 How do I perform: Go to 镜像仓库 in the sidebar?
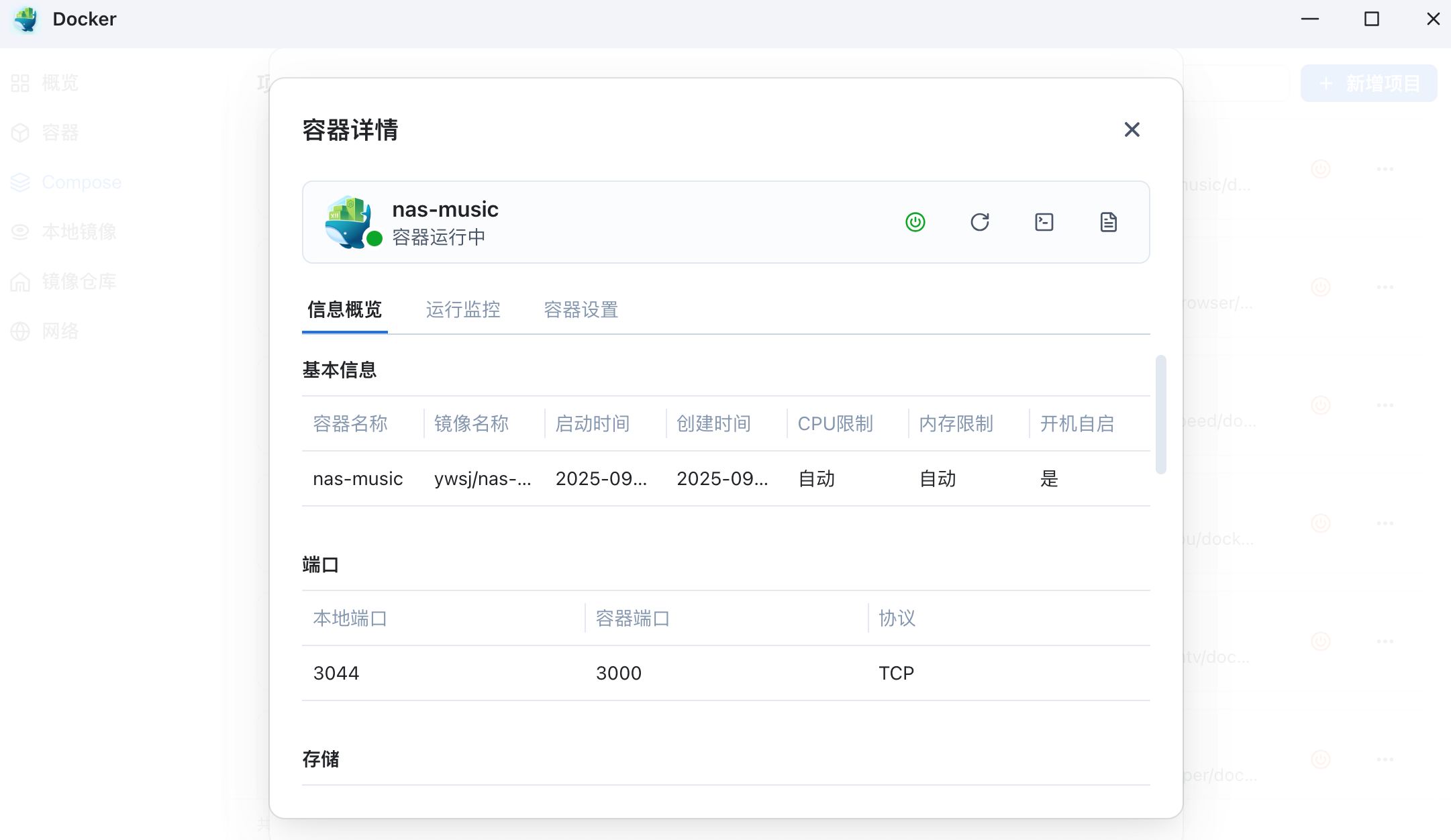pos(78,282)
